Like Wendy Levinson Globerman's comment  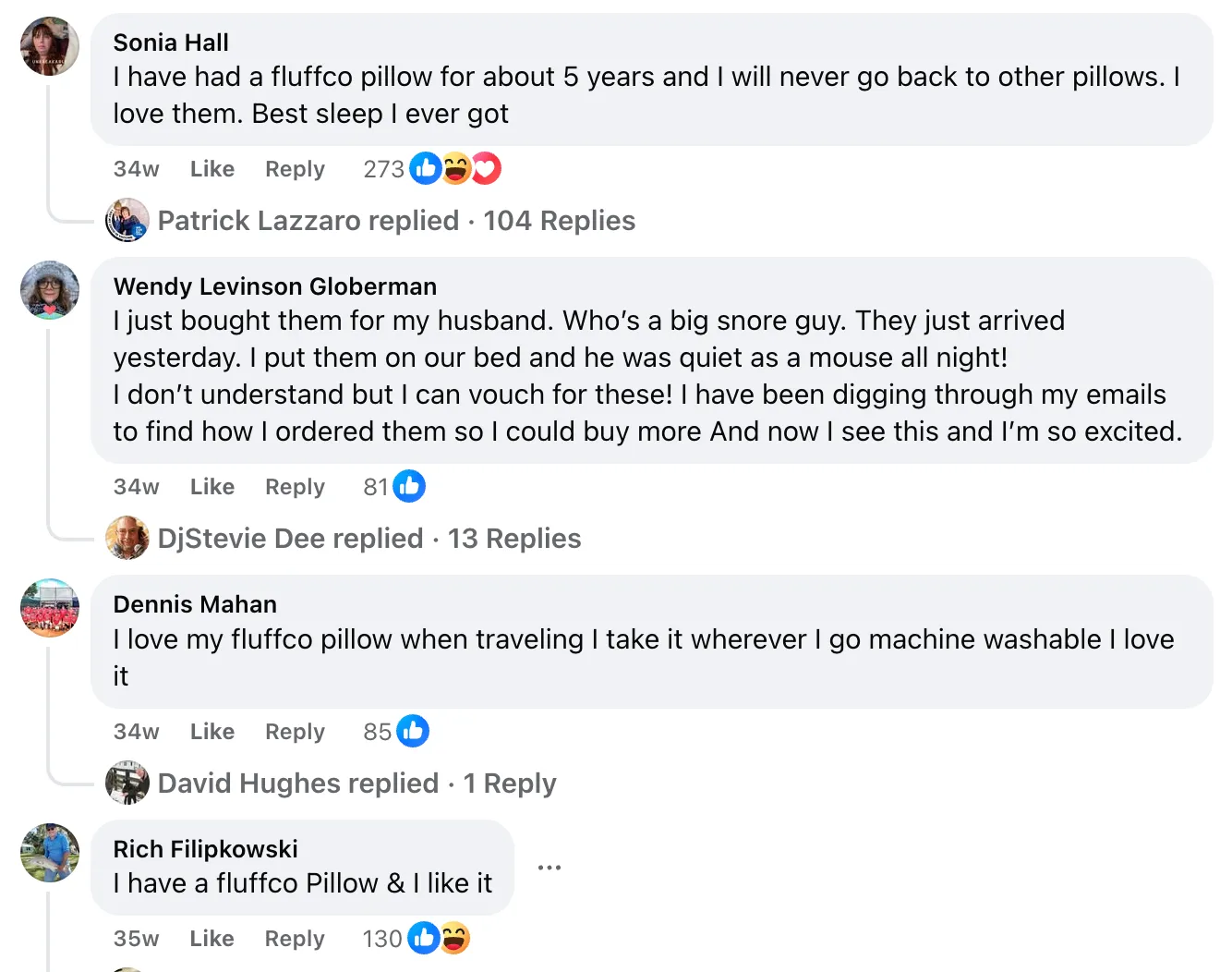[211, 487]
